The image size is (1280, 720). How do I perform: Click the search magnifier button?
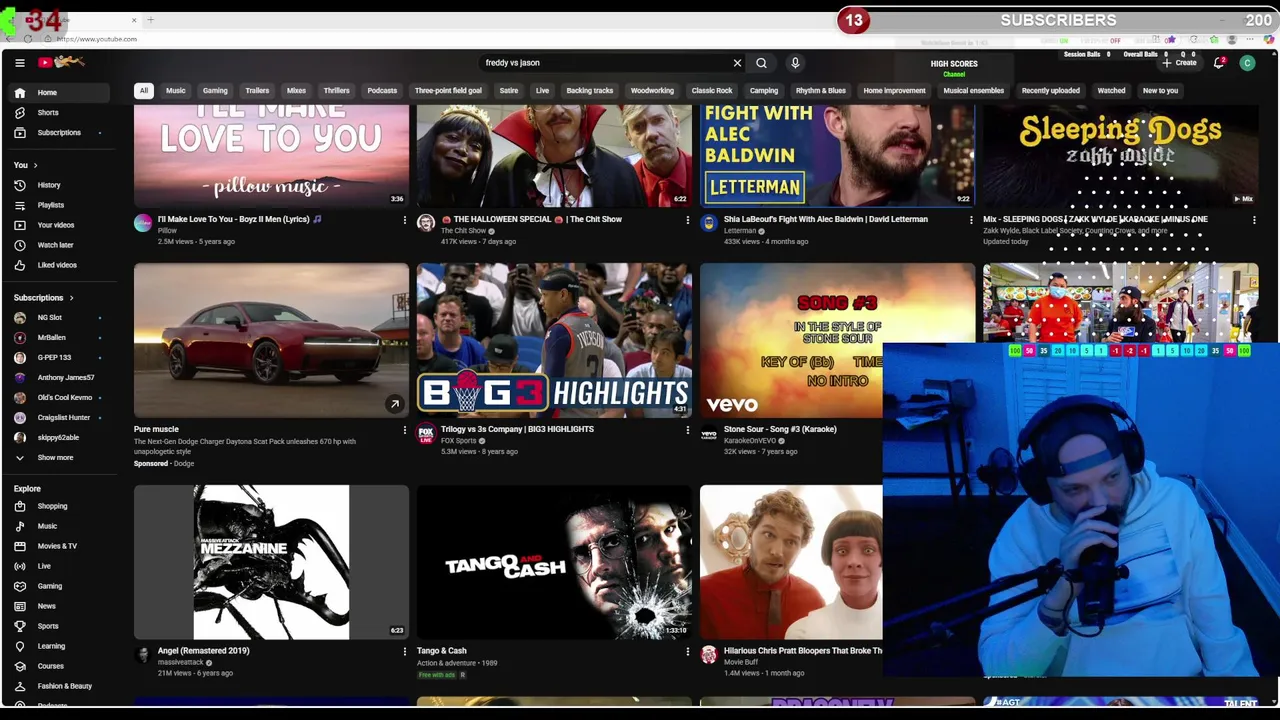click(x=761, y=63)
